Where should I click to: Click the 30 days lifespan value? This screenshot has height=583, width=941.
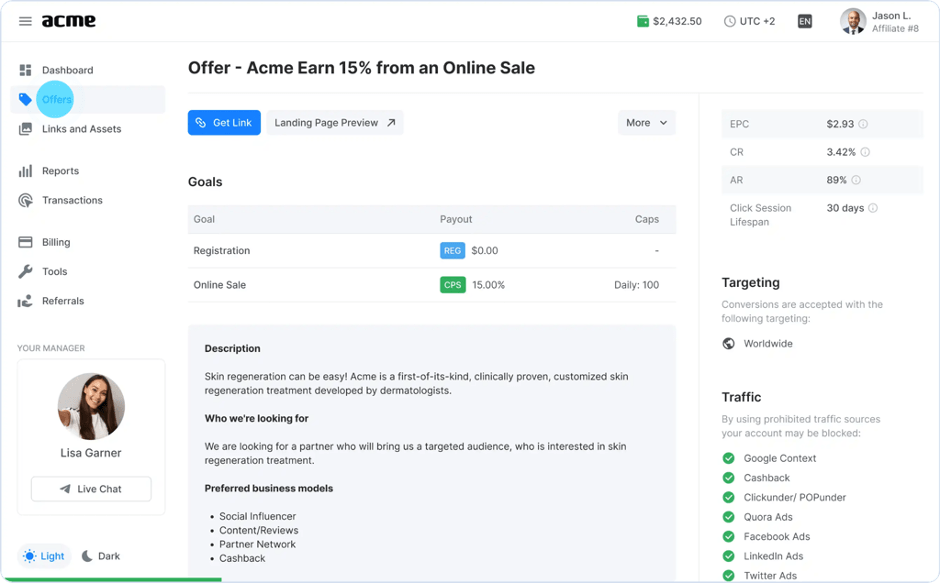pyautogui.click(x=846, y=208)
